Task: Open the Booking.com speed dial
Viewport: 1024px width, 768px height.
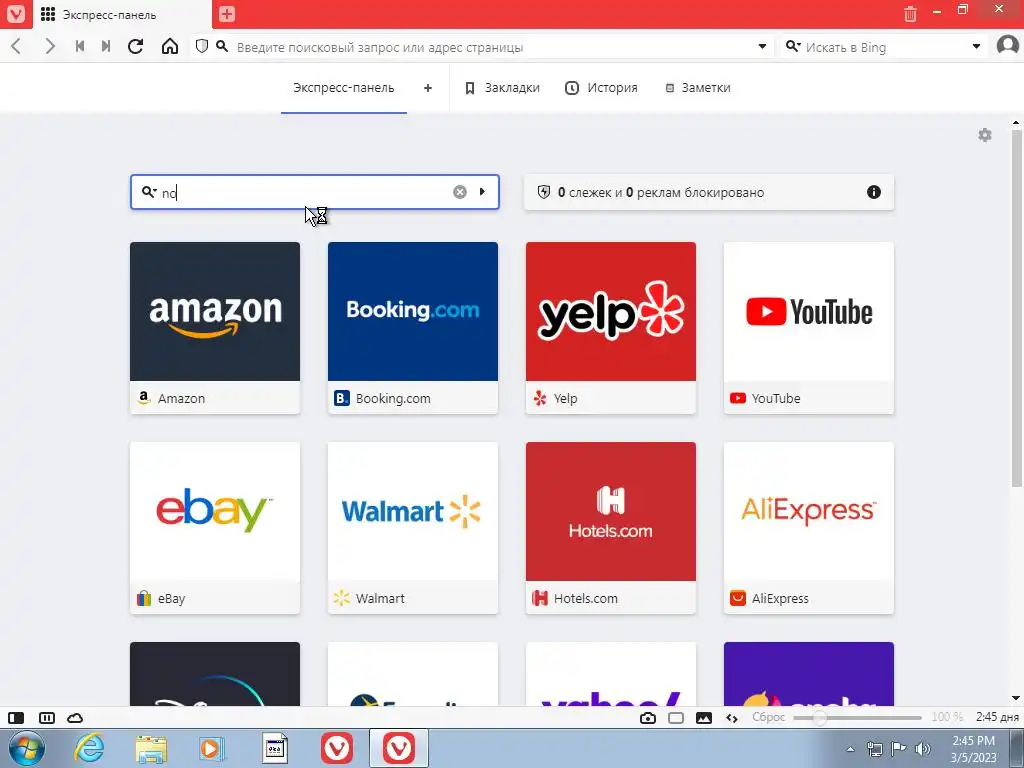Action: point(413,328)
